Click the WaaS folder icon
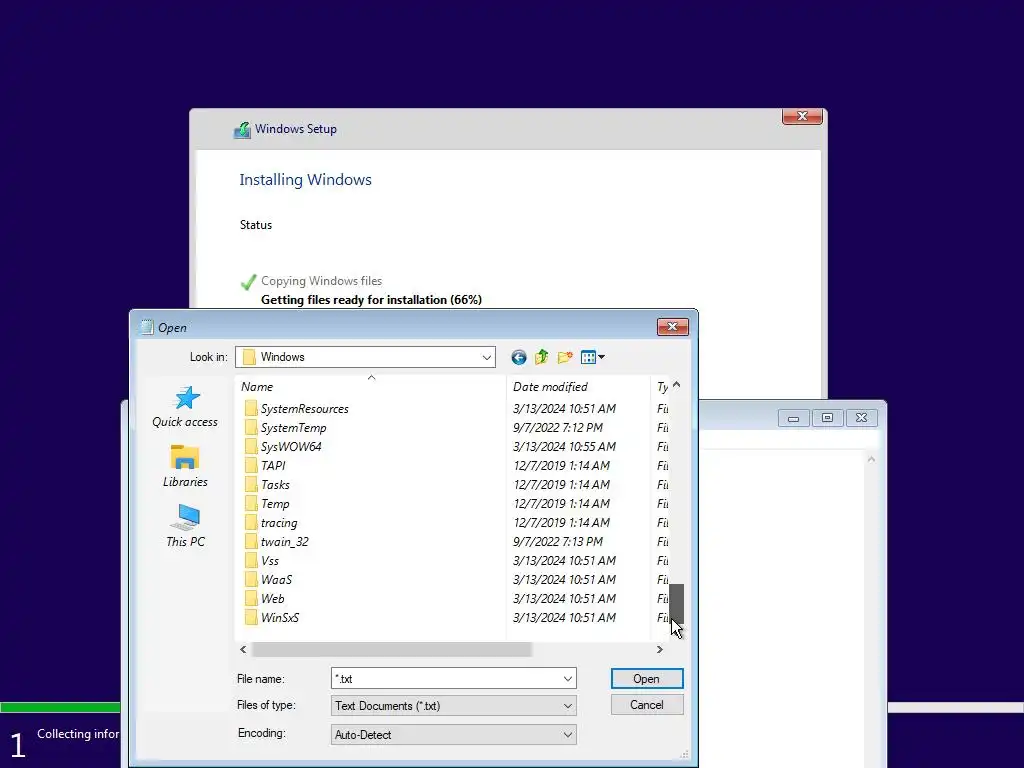 (251, 579)
